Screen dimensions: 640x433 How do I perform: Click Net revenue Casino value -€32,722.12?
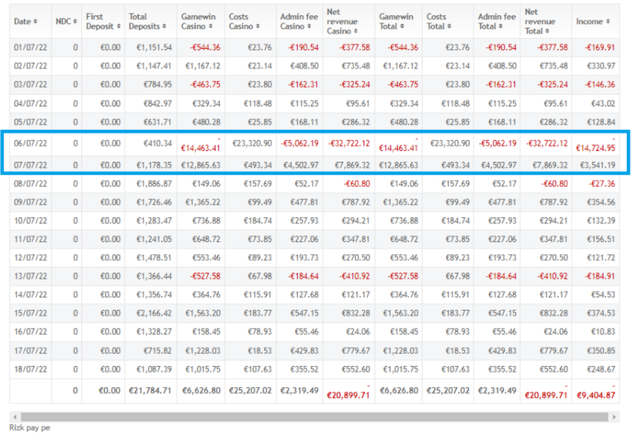click(349, 143)
